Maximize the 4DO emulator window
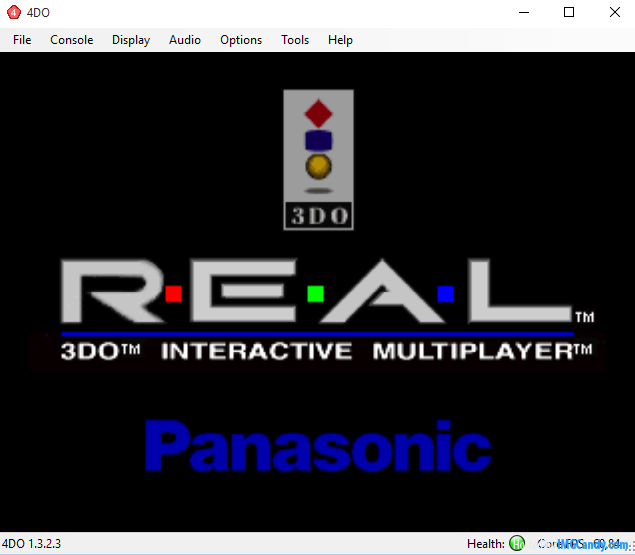The width and height of the screenshot is (635, 555). click(569, 13)
